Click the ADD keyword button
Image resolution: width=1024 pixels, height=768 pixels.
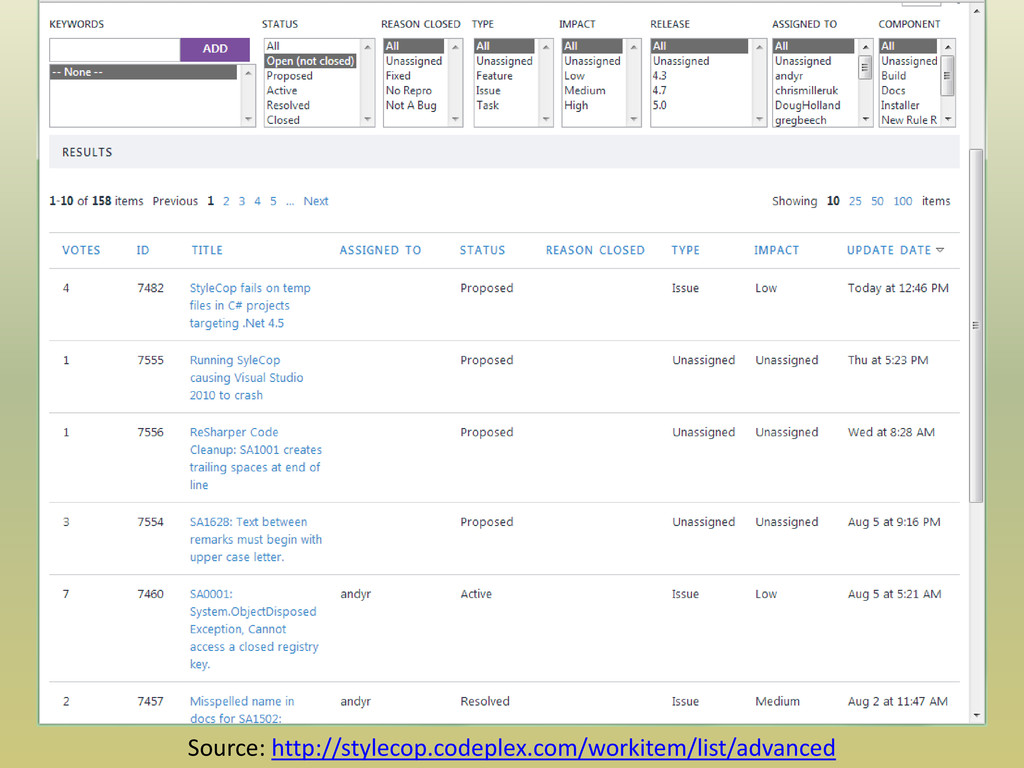point(215,49)
